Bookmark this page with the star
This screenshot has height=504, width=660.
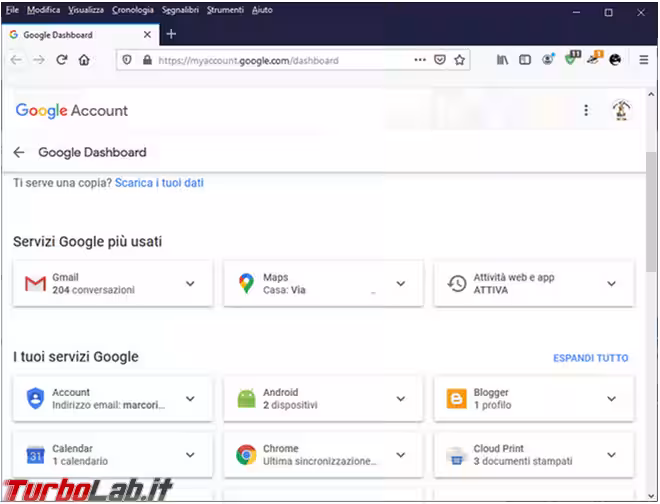point(459,60)
